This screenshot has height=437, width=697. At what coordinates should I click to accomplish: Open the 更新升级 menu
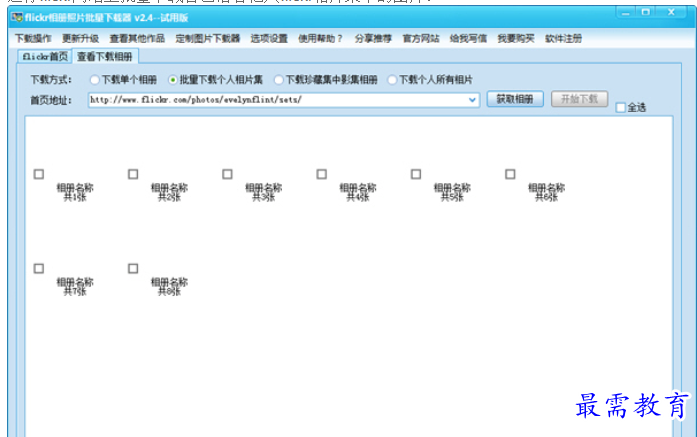80,39
